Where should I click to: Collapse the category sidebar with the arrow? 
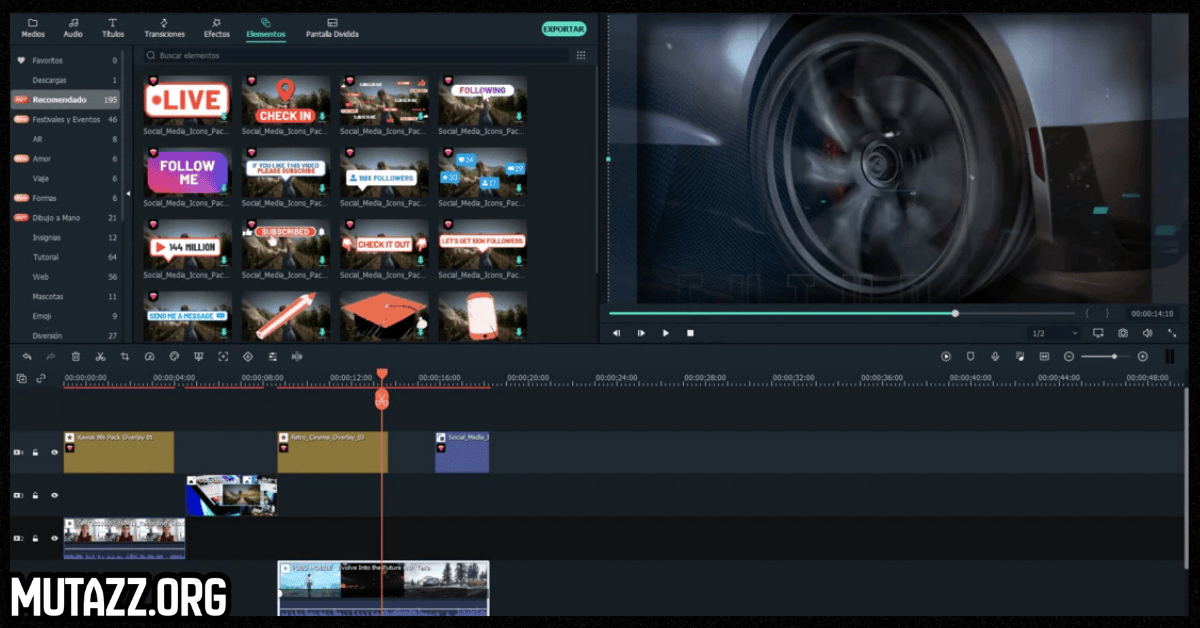(x=127, y=194)
